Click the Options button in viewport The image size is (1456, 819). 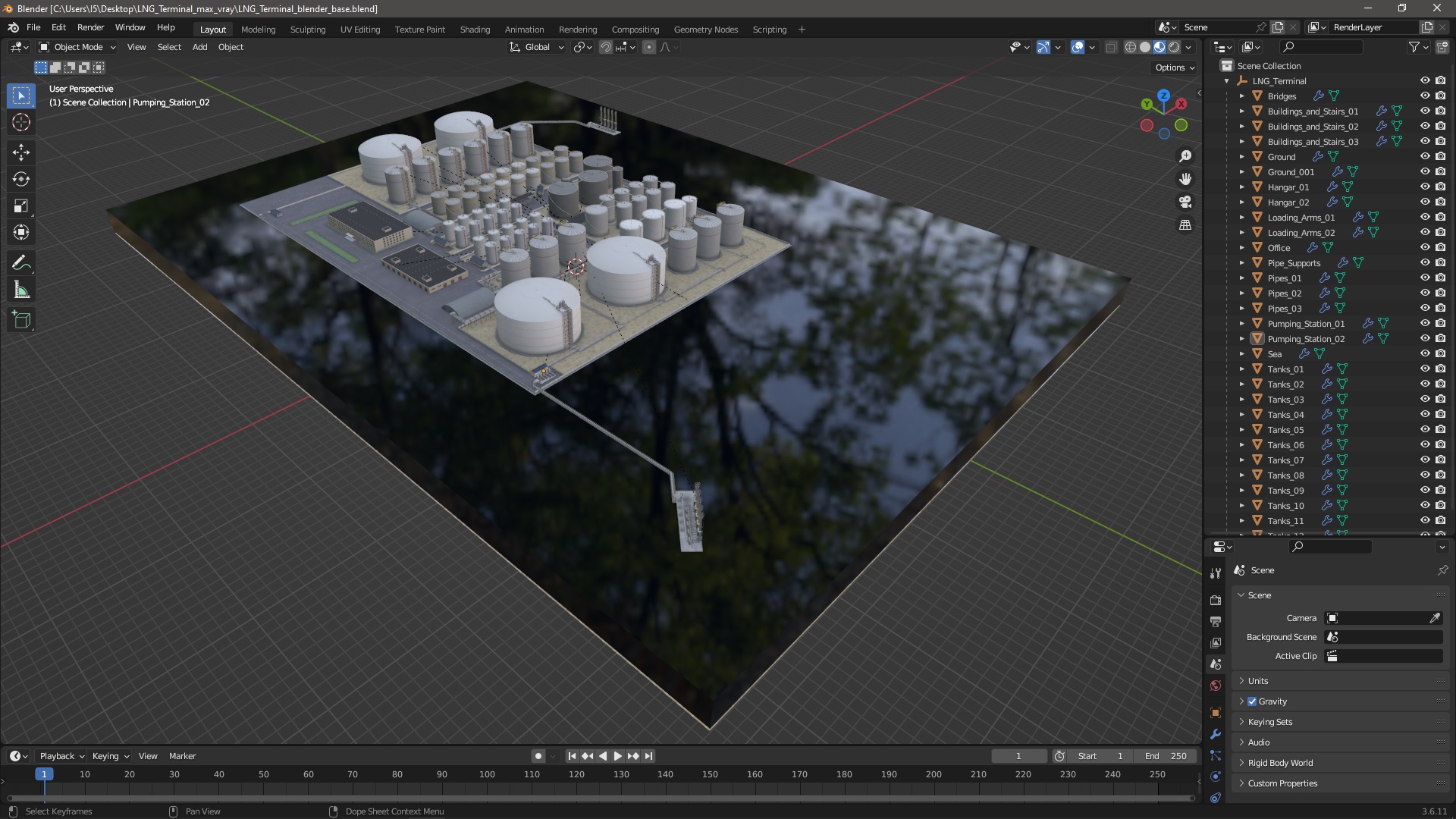[1174, 67]
